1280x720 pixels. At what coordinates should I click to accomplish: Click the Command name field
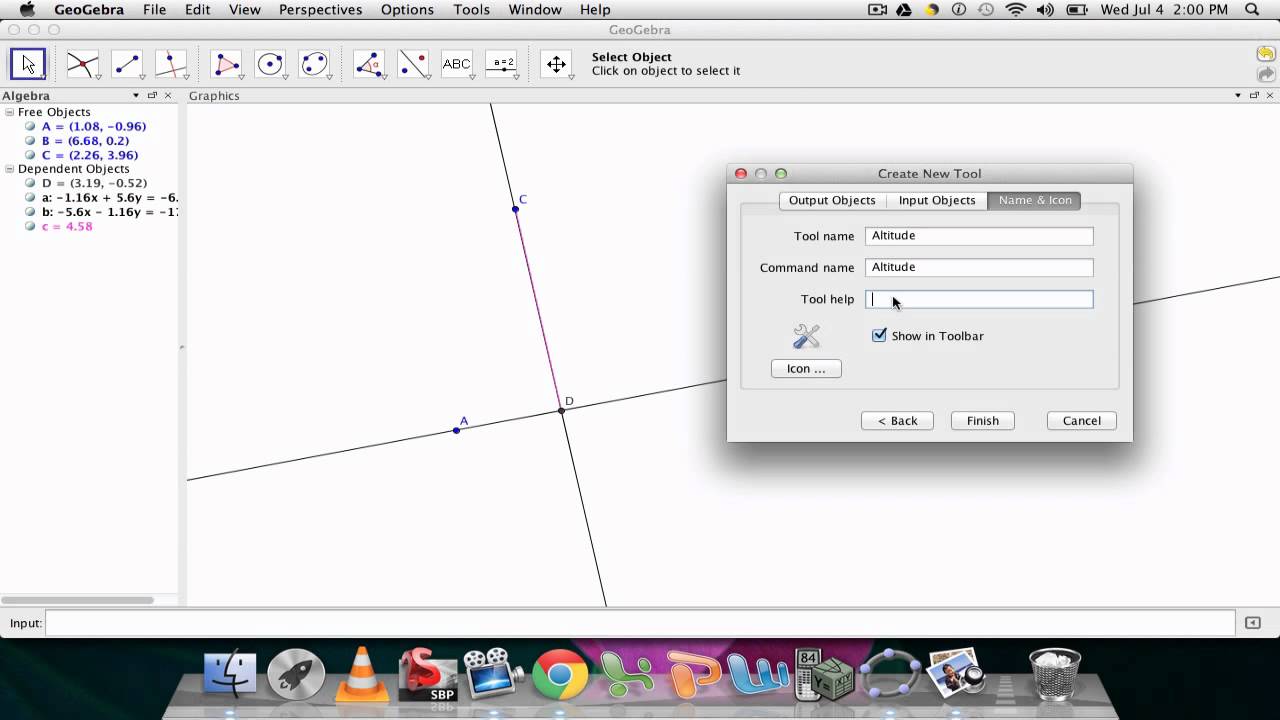[979, 267]
